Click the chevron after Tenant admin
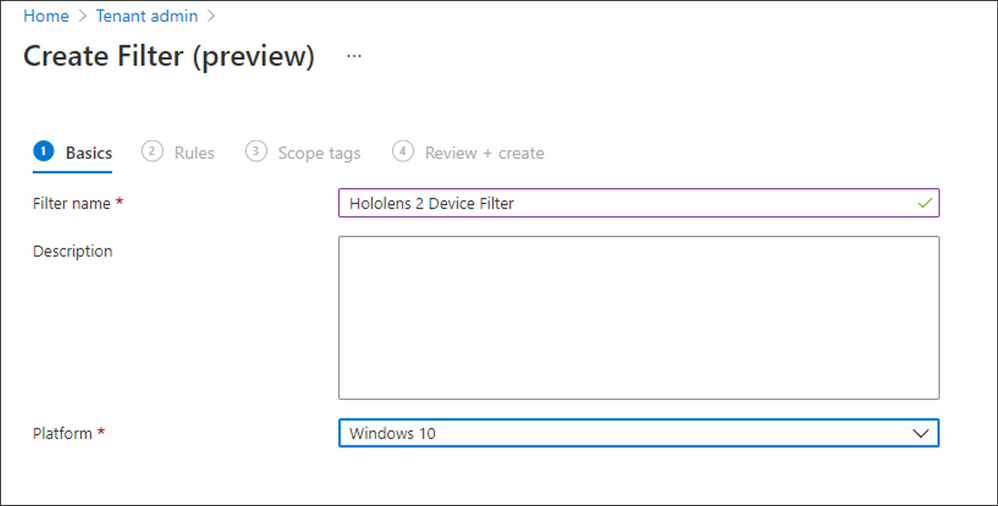The width and height of the screenshot is (998, 506). [211, 16]
